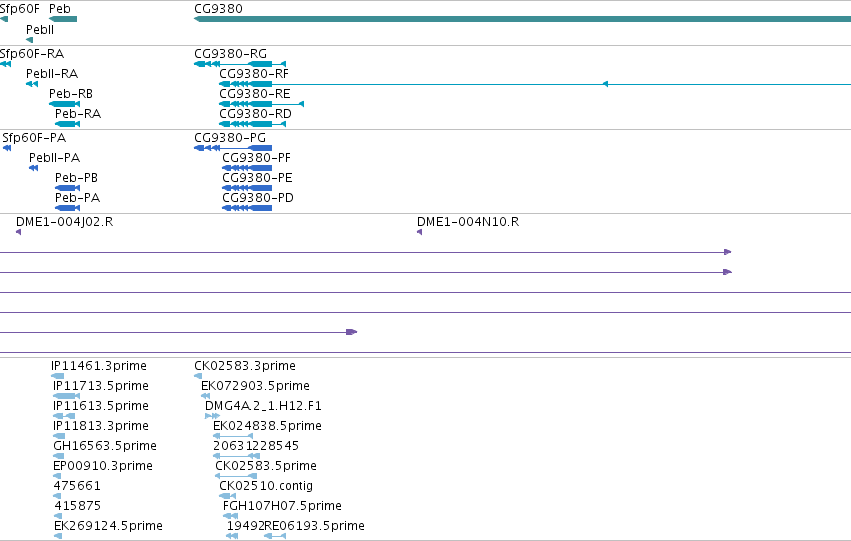Click the long CG9380 gene bar
Screen dimensions: 851x541
pyautogui.click(x=522, y=19)
